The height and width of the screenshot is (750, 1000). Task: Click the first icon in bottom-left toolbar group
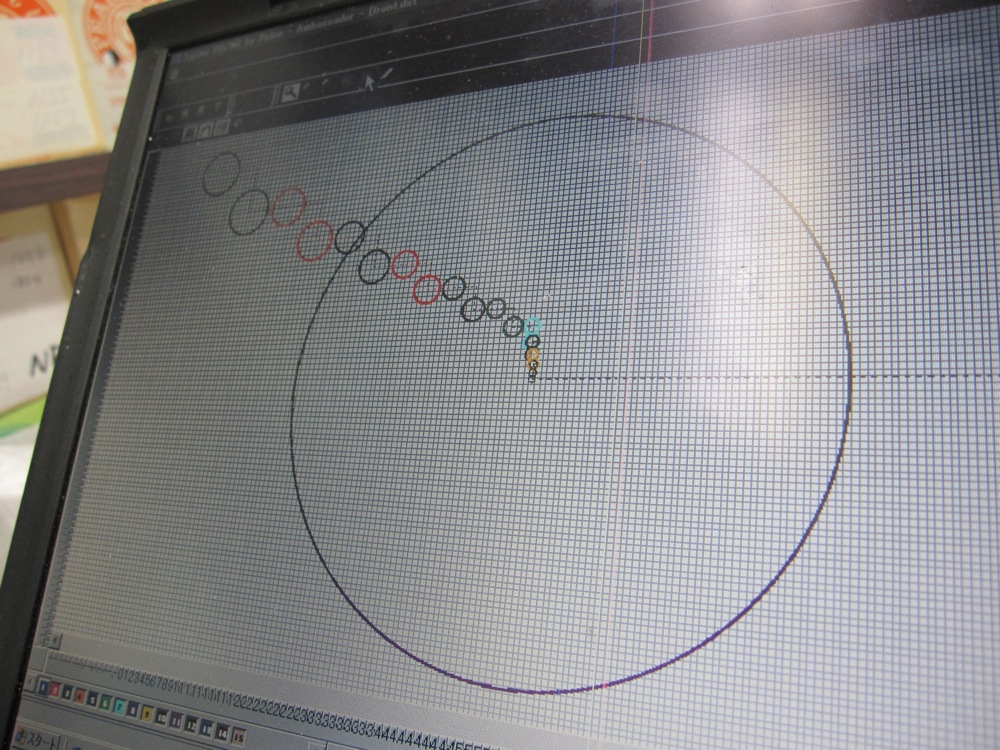coord(187,132)
